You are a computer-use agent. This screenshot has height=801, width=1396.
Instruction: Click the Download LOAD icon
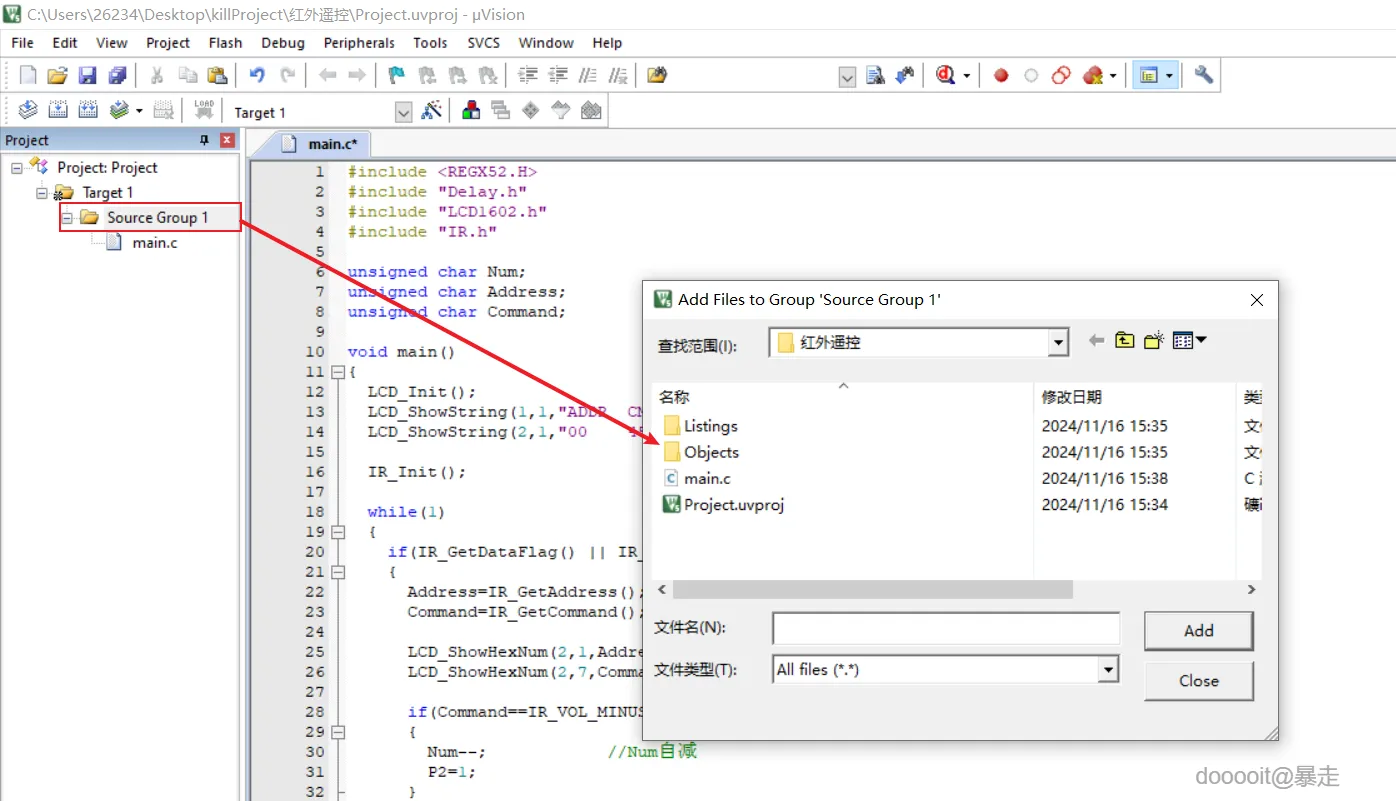point(204,110)
